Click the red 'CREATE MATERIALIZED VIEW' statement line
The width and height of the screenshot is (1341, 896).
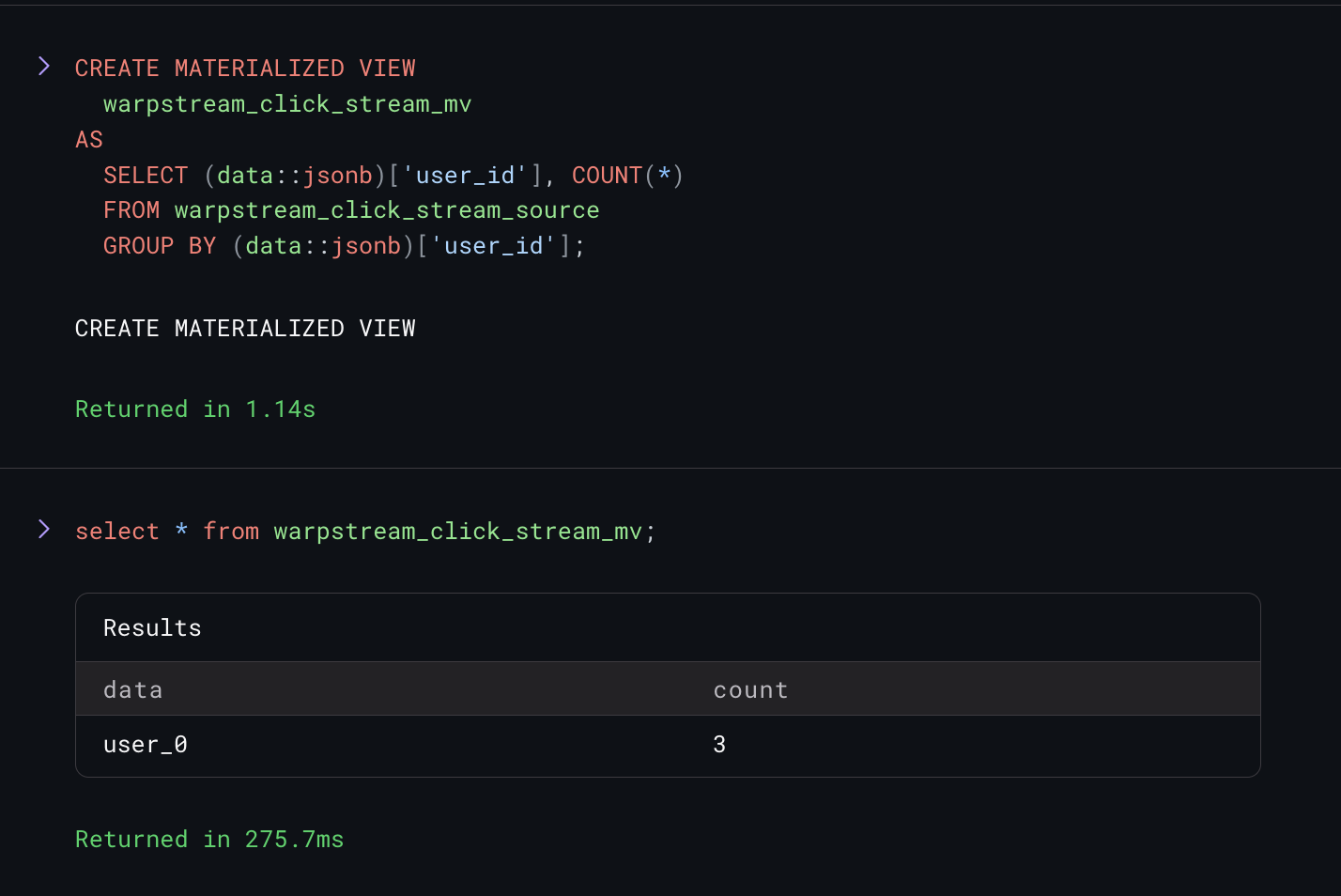[x=245, y=69]
